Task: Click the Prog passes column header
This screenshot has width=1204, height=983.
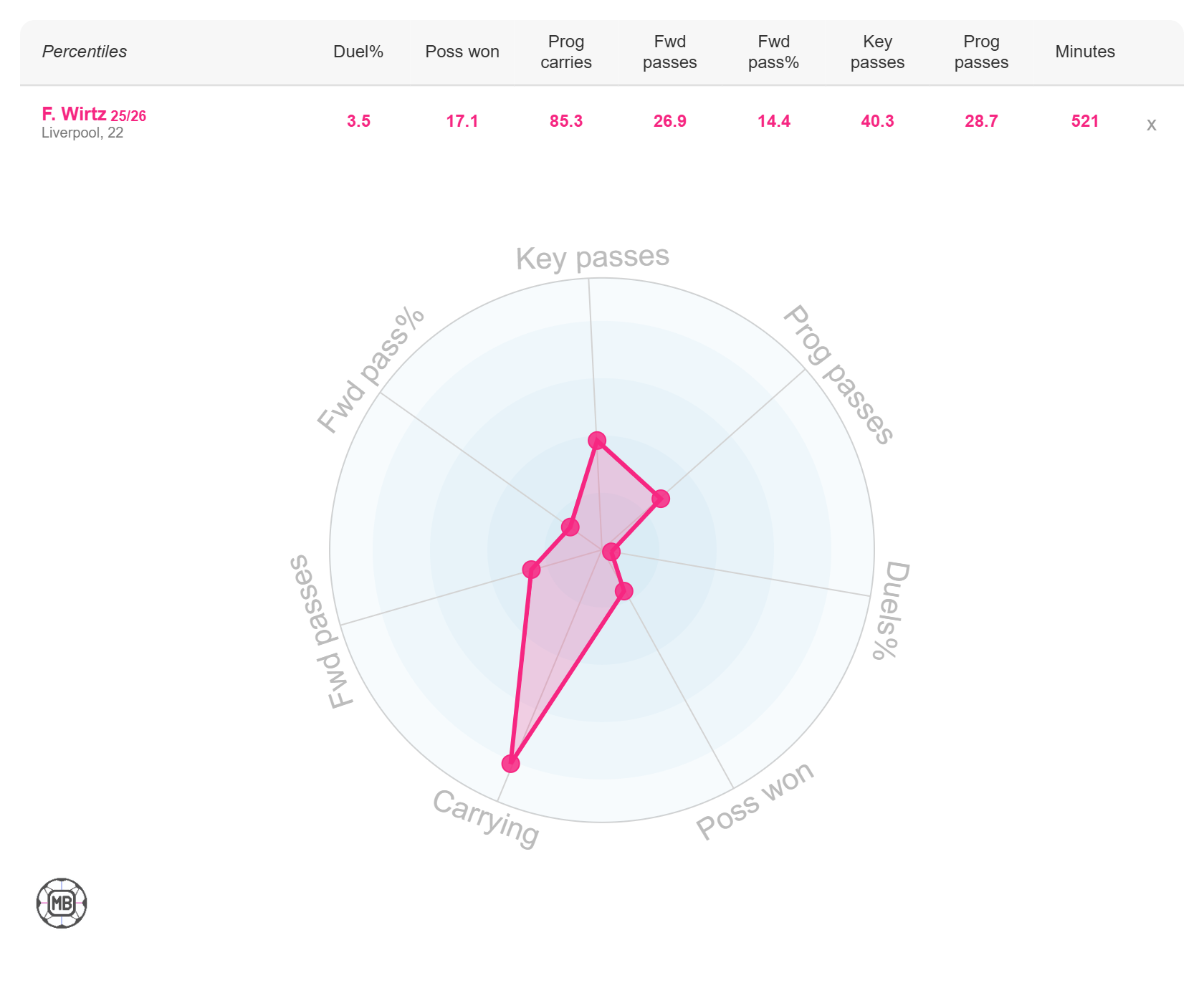Action: click(x=981, y=52)
